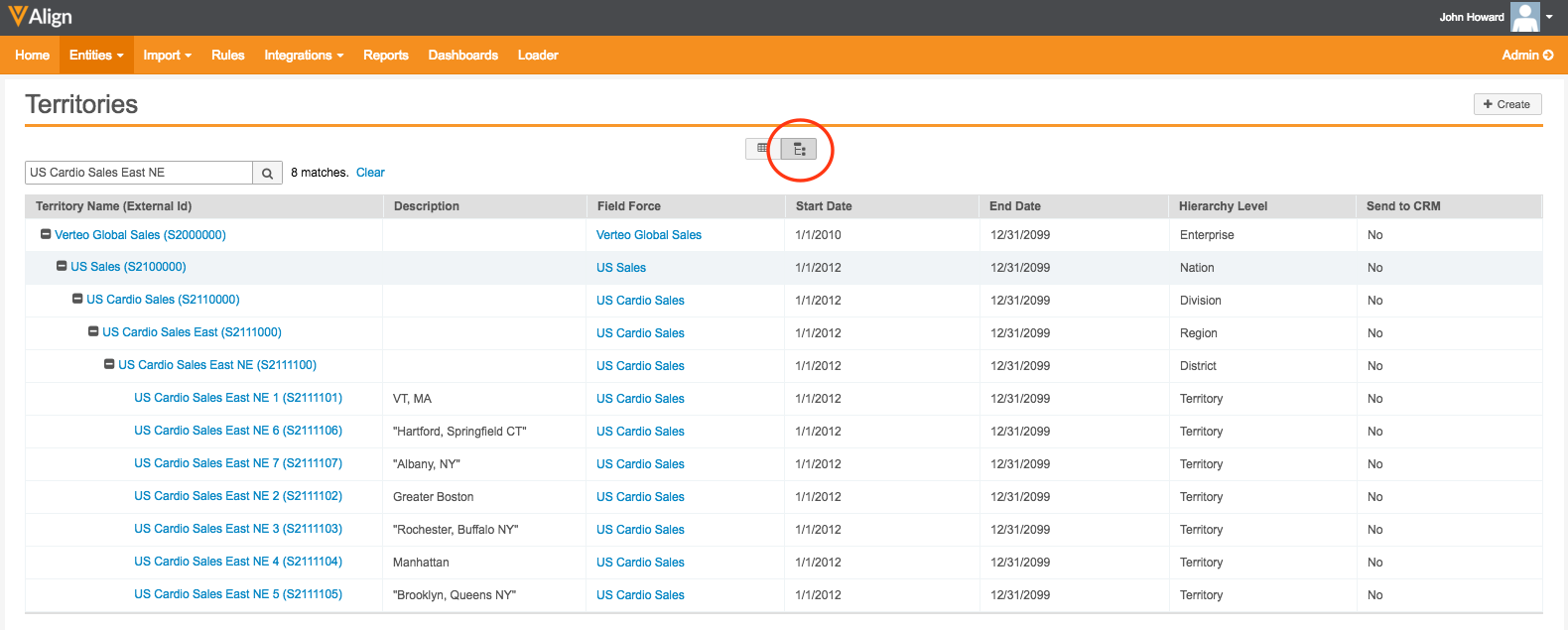Click into the territory search field
This screenshot has width=1568, height=630.
[x=139, y=173]
